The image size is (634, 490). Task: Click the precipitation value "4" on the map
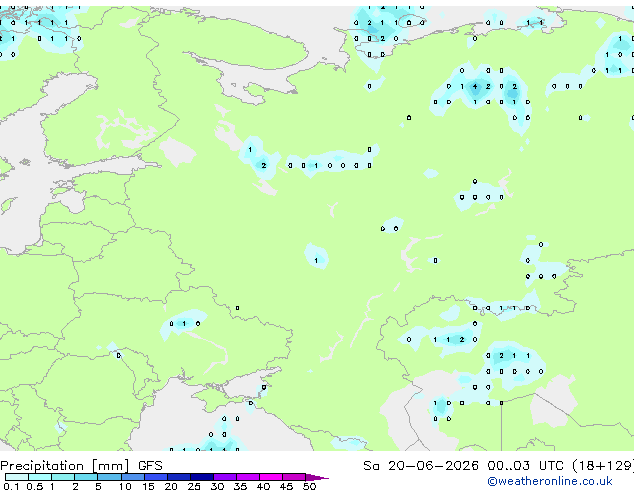click(x=475, y=86)
